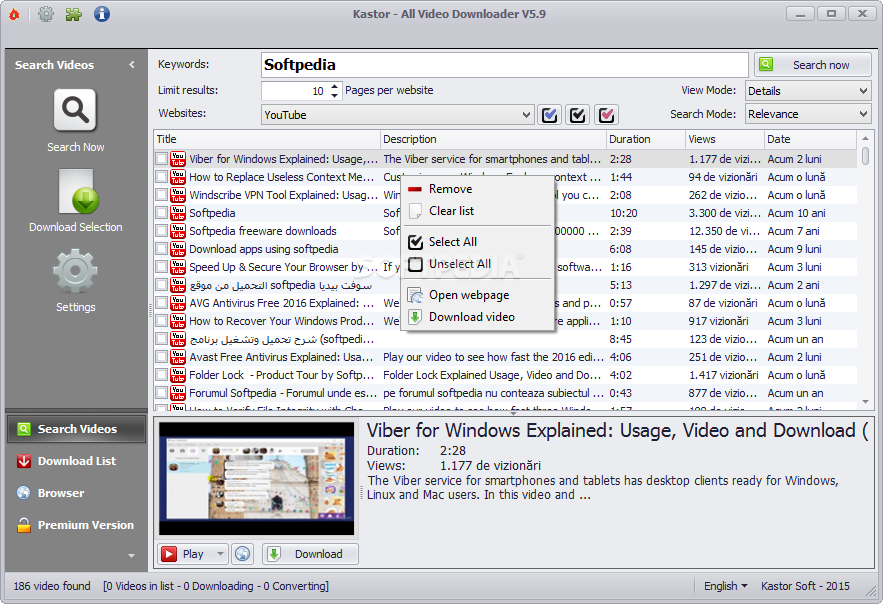This screenshot has width=883, height=604.
Task: Increase the Limit results value
Action: pyautogui.click(x=335, y=86)
